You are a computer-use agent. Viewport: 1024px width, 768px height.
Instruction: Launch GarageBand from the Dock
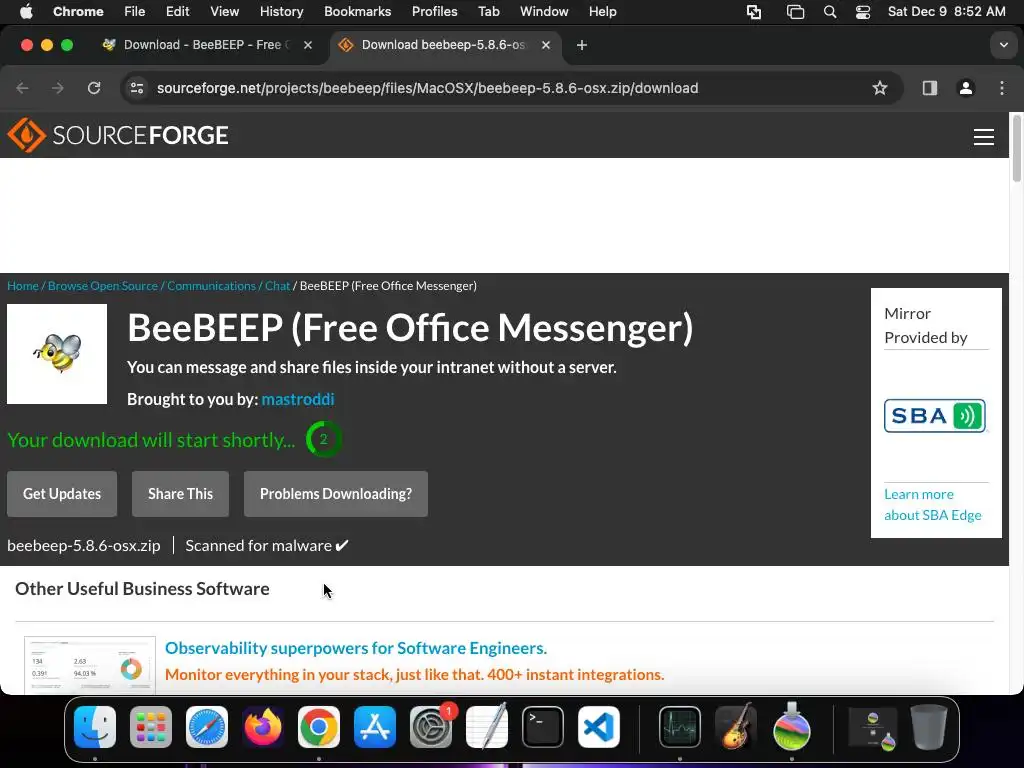point(736,727)
